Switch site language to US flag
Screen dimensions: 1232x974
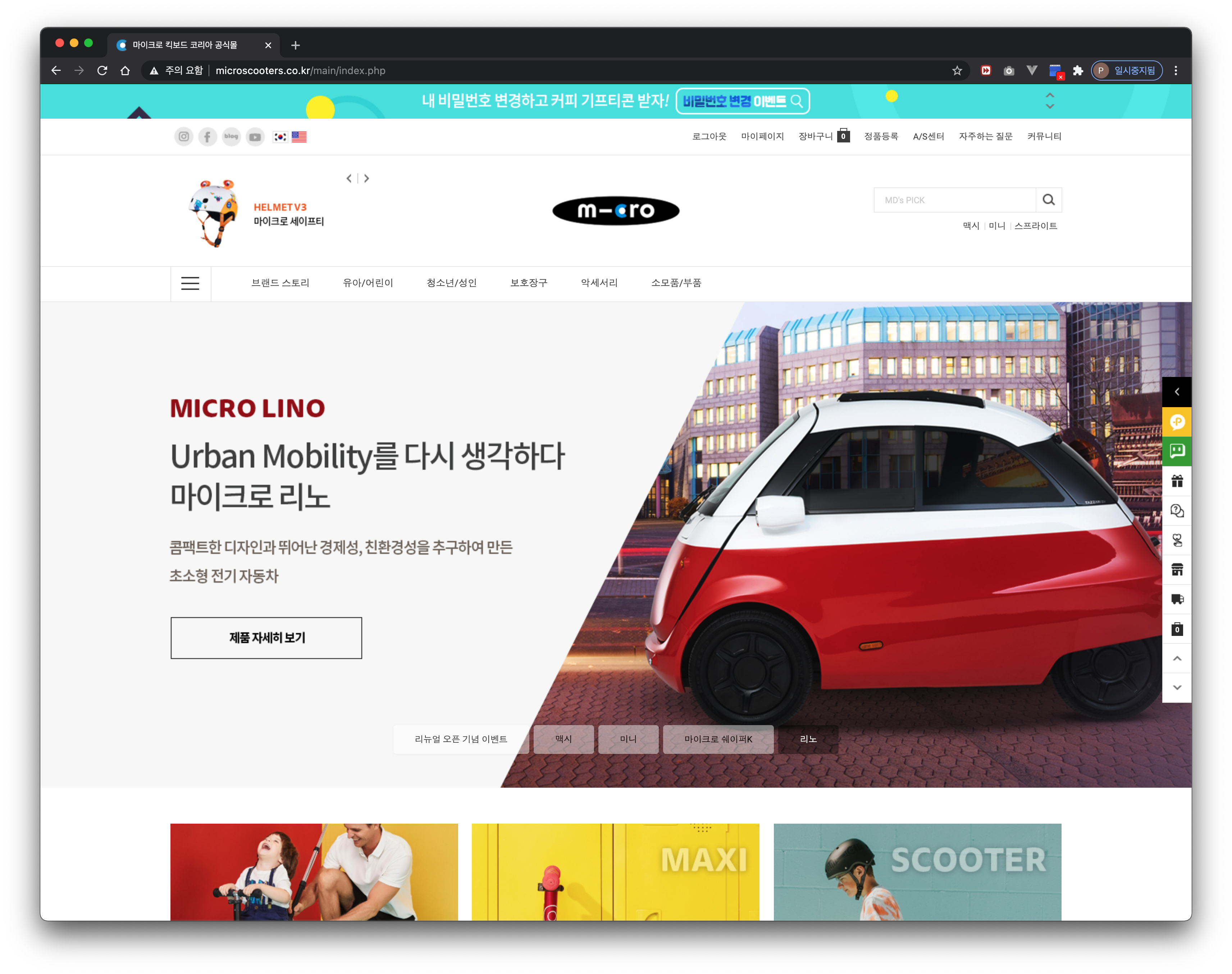tap(299, 137)
